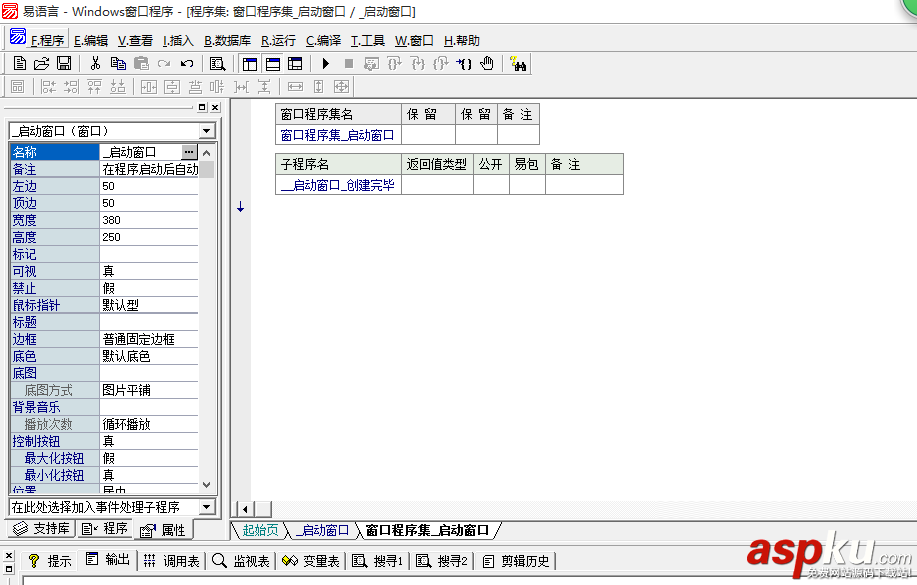Viewport: 917px width, 585px height.
Task: Click the Cut scissors icon
Action: click(95, 63)
